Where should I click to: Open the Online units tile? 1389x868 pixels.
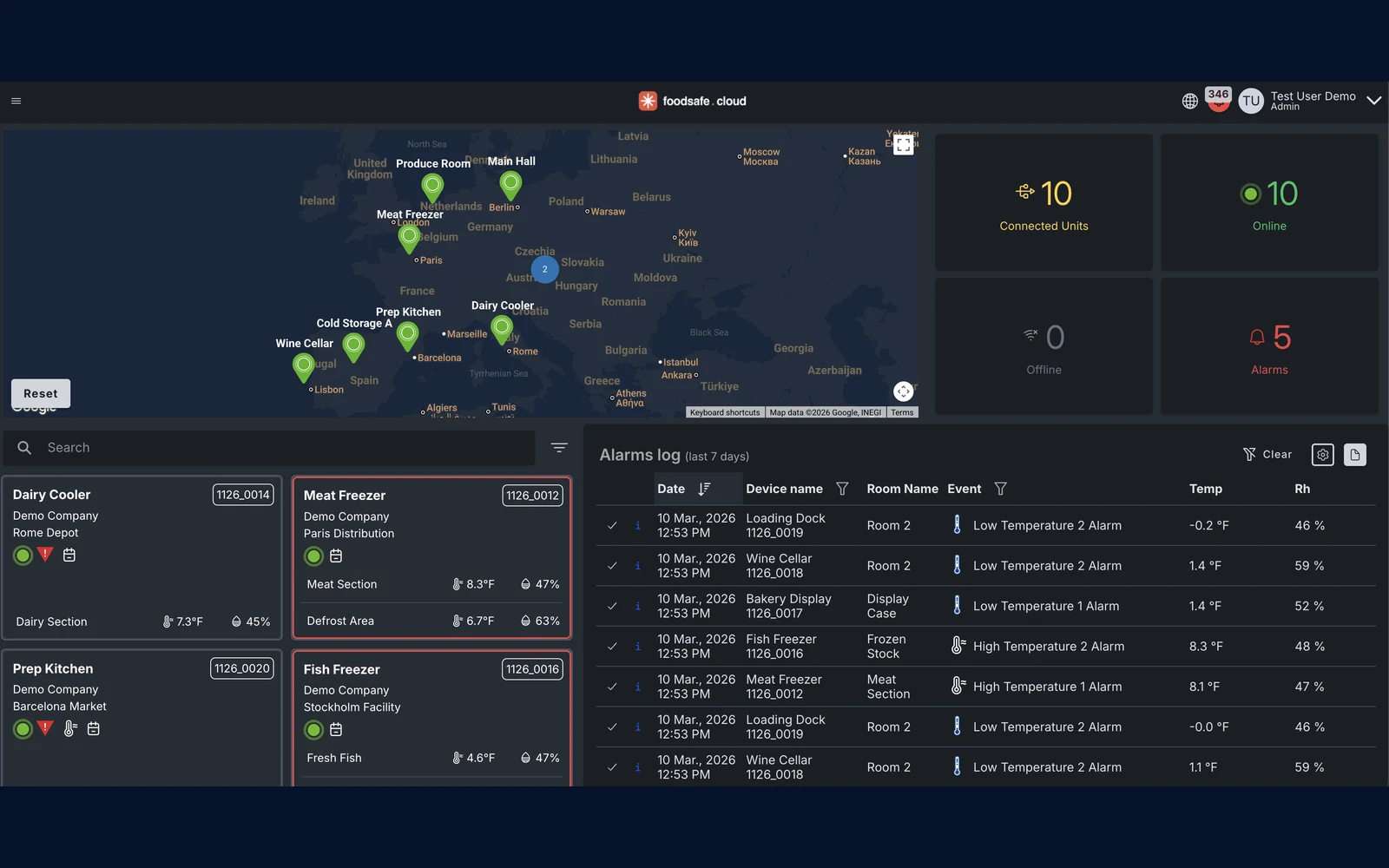pyautogui.click(x=1269, y=202)
